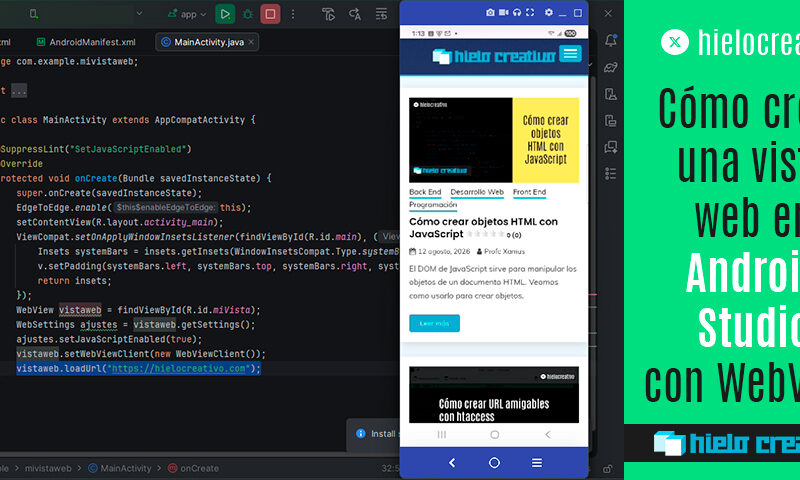Click the read-only lock icon in status bar
Screen dimensions: 800x480
(x=608, y=469)
